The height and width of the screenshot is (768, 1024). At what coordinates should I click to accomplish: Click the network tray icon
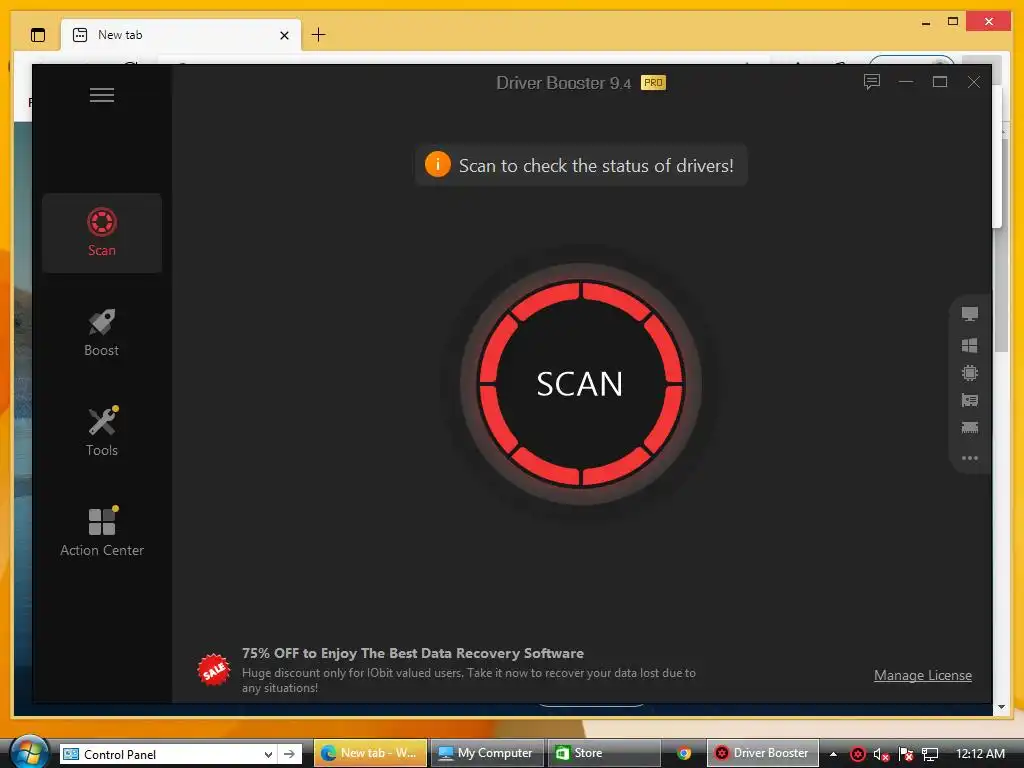pos(930,755)
